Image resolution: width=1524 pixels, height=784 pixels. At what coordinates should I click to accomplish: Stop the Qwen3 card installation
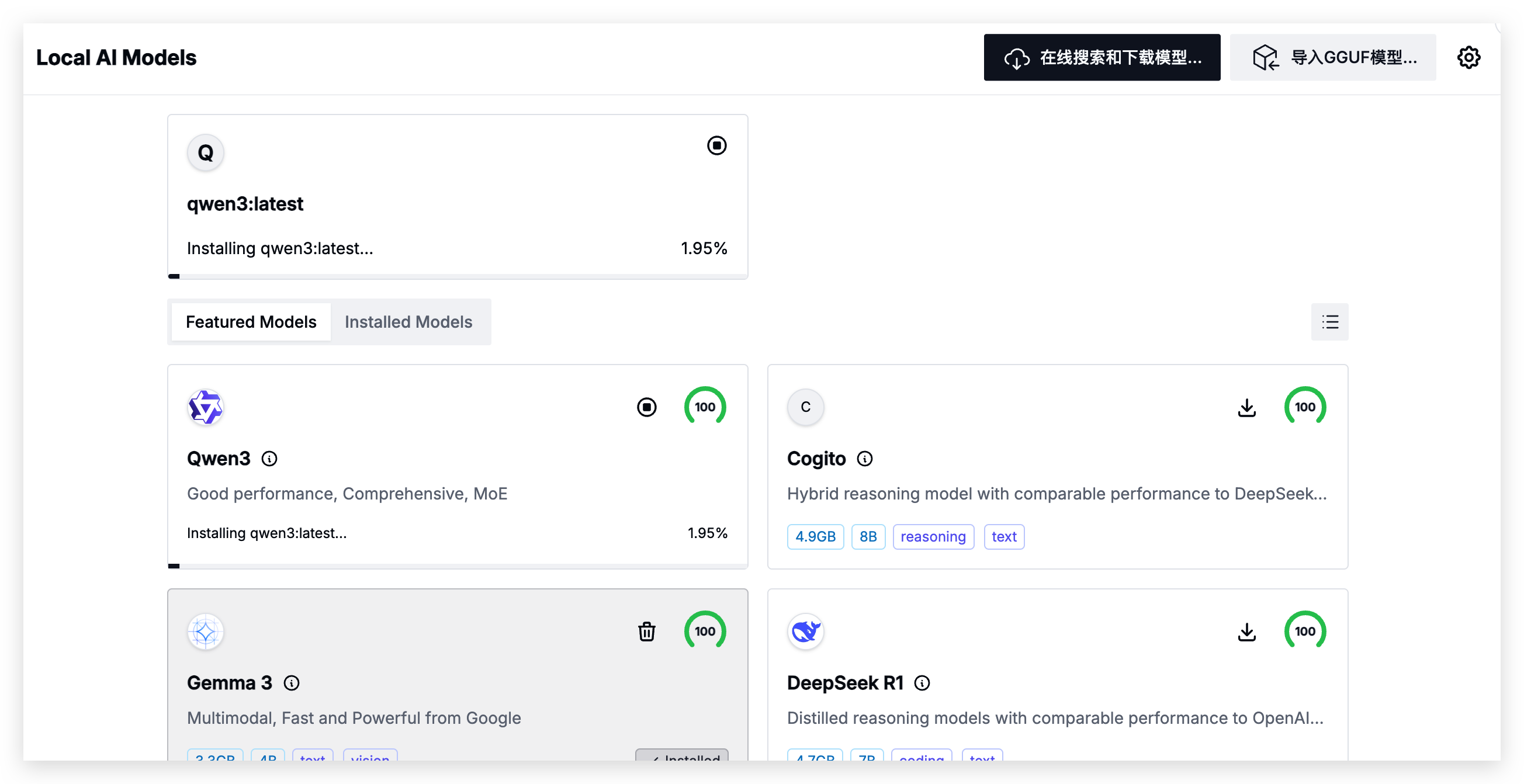647,407
